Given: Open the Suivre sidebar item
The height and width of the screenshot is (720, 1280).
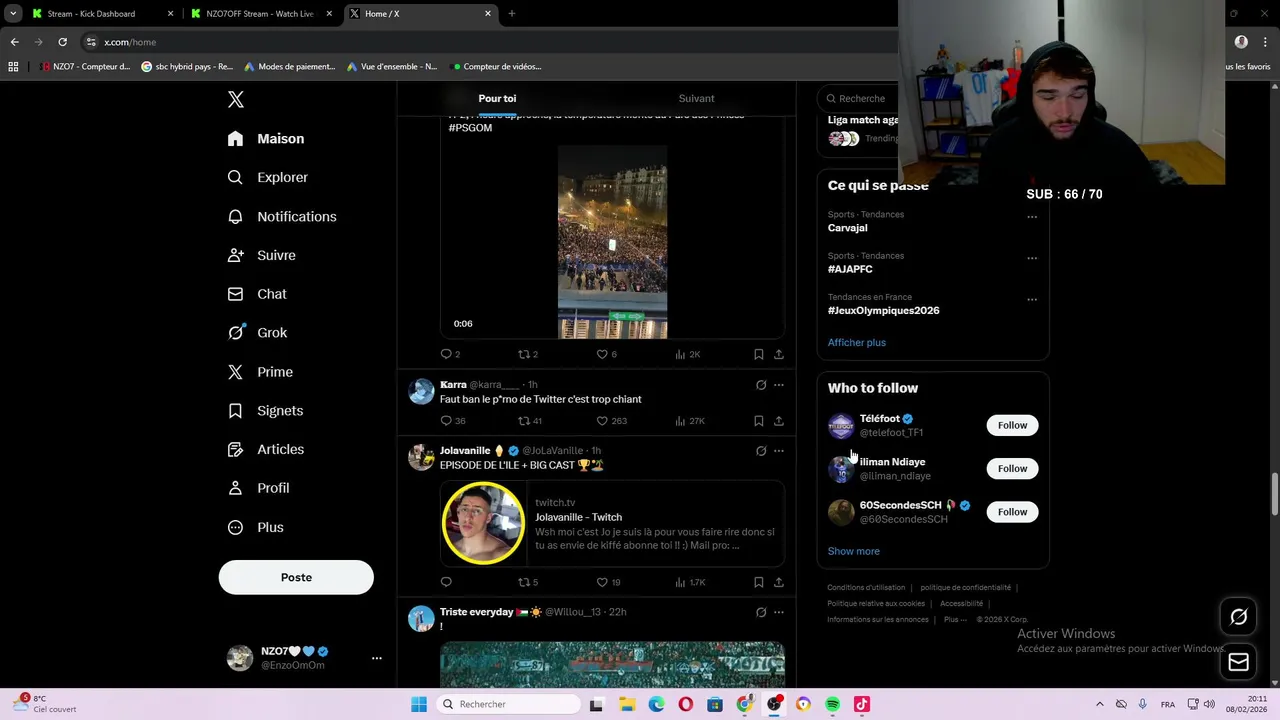Looking at the screenshot, I should point(262,255).
